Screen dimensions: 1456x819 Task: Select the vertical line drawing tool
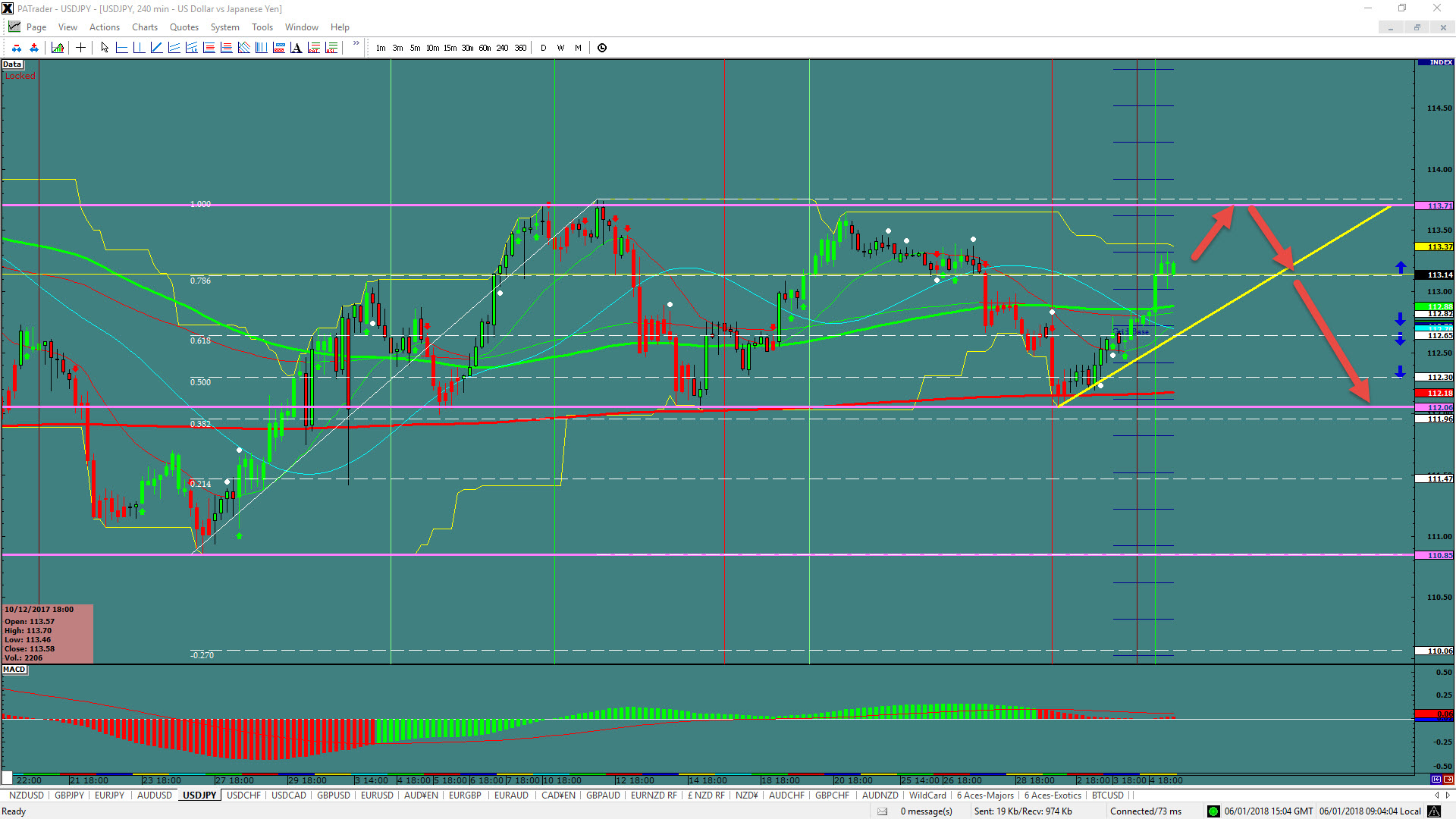click(x=139, y=48)
